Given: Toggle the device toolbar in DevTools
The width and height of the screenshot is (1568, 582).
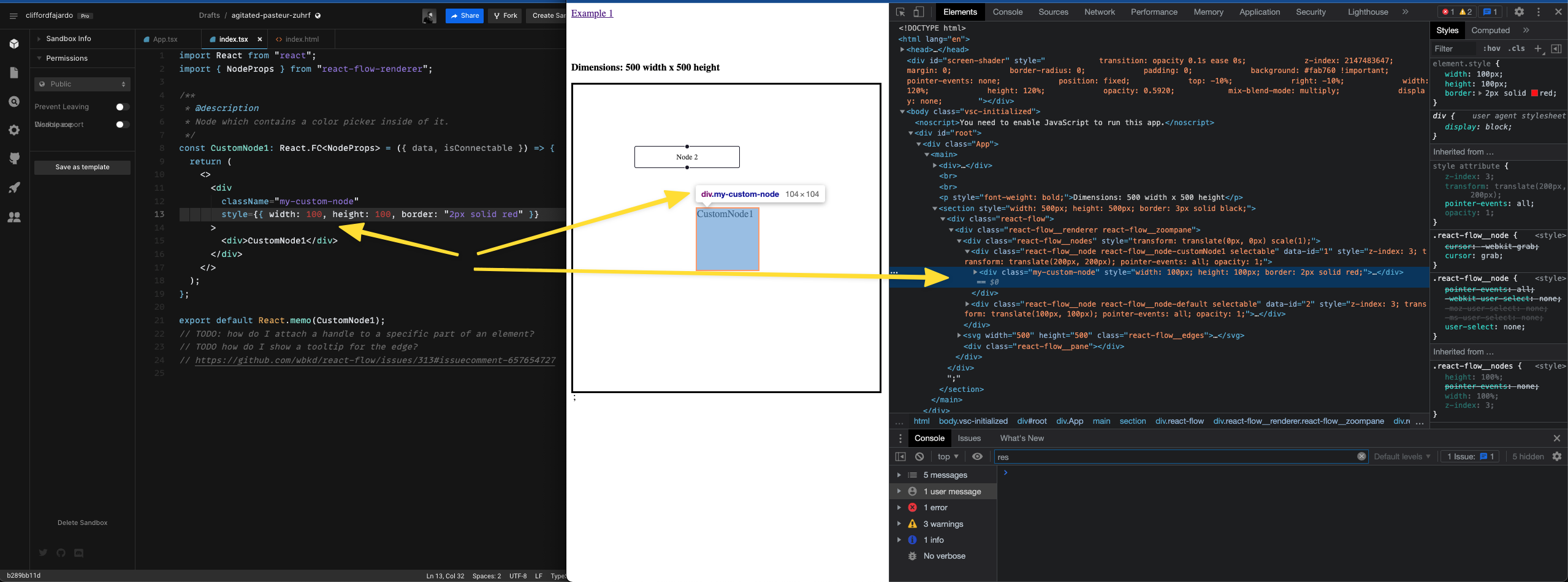Looking at the screenshot, I should (918, 11).
